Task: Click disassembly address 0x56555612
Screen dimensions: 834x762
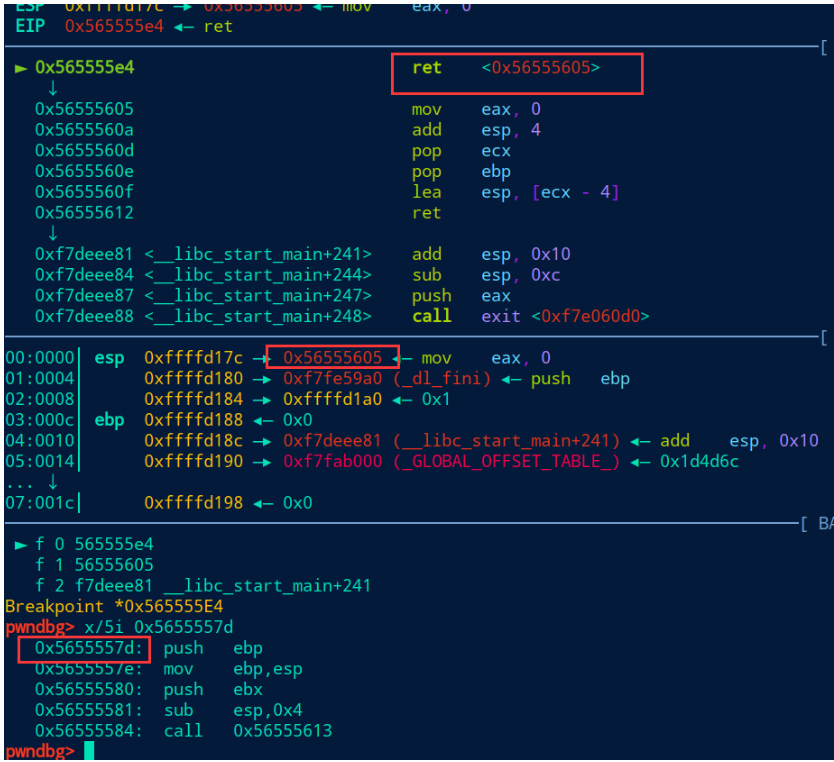Action: (x=85, y=213)
